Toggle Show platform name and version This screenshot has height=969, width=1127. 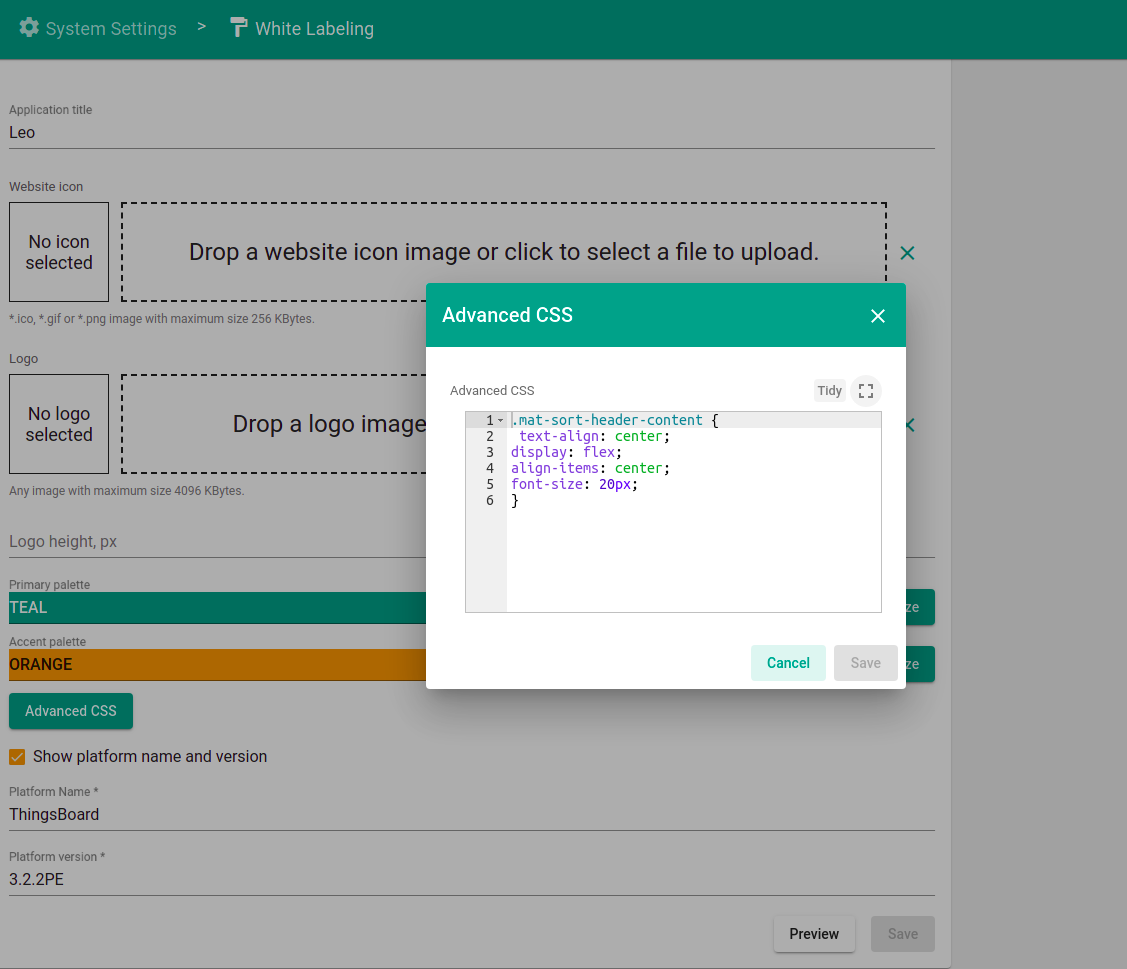point(17,757)
